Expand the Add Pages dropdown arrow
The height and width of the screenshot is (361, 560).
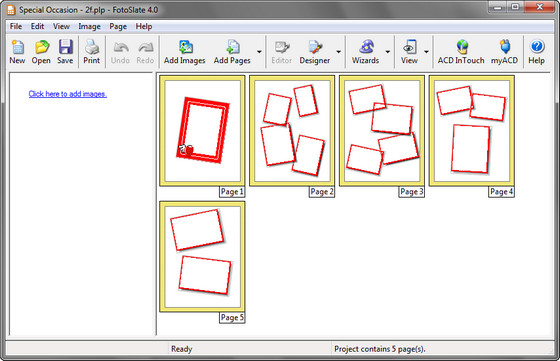click(x=259, y=52)
